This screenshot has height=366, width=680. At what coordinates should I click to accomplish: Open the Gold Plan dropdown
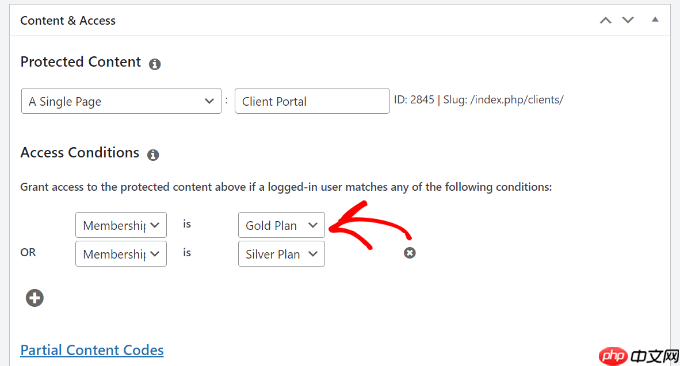pos(281,225)
